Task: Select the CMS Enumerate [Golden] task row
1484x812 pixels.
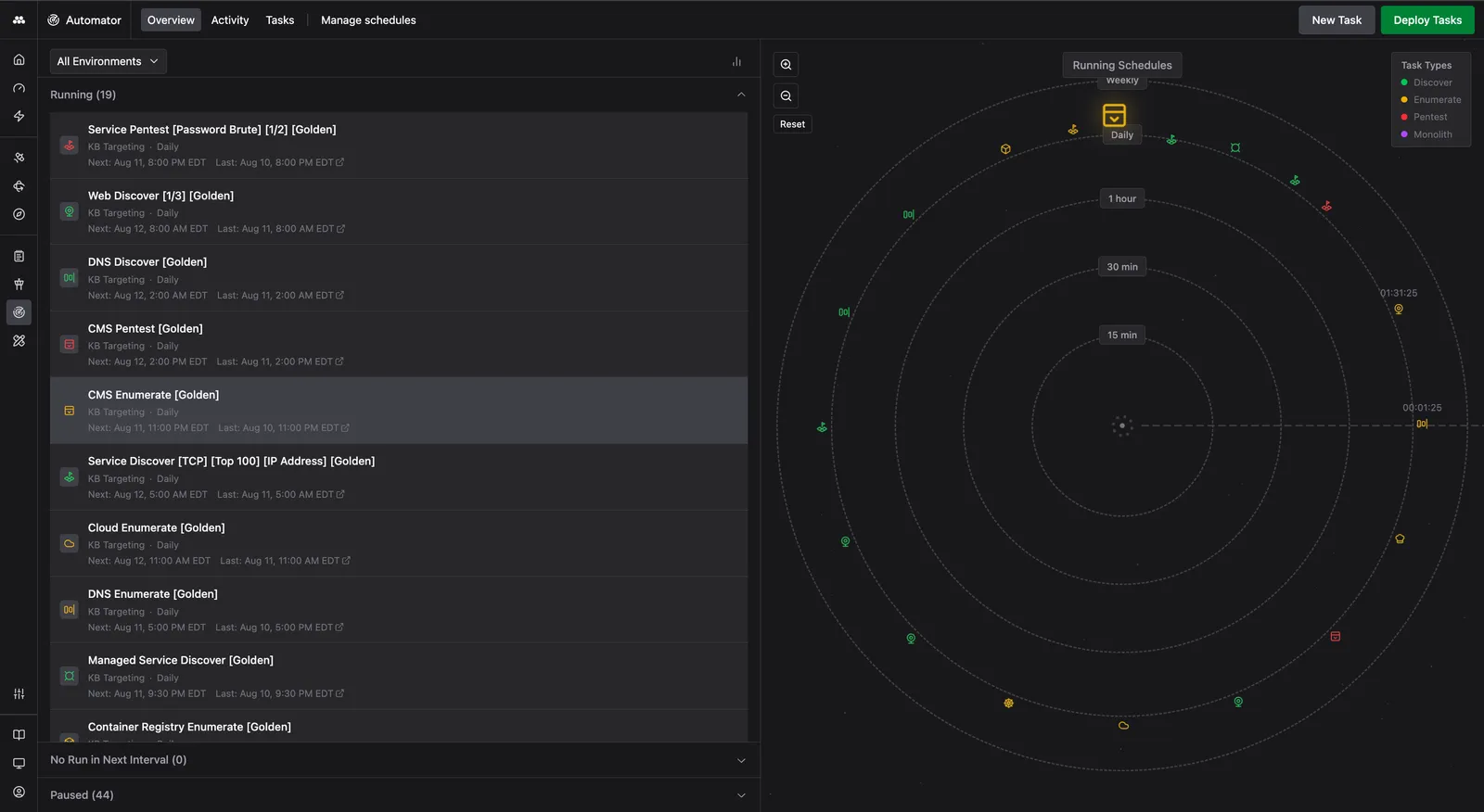Action: tap(399, 411)
